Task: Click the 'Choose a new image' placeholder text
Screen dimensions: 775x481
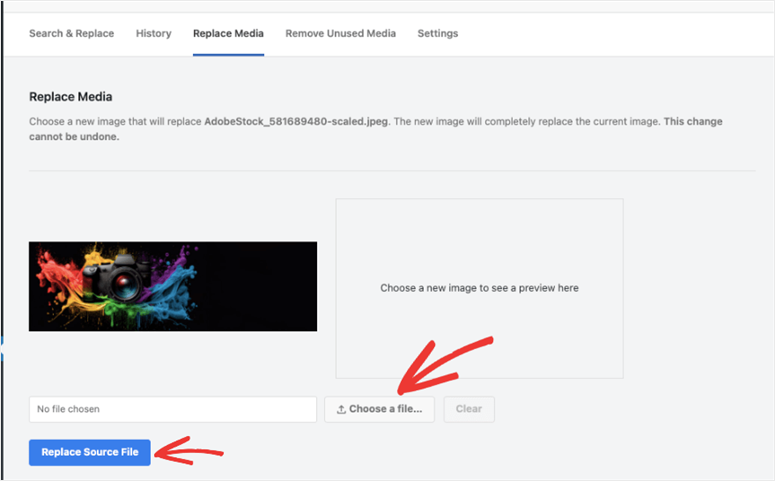Action: pyautogui.click(x=479, y=288)
